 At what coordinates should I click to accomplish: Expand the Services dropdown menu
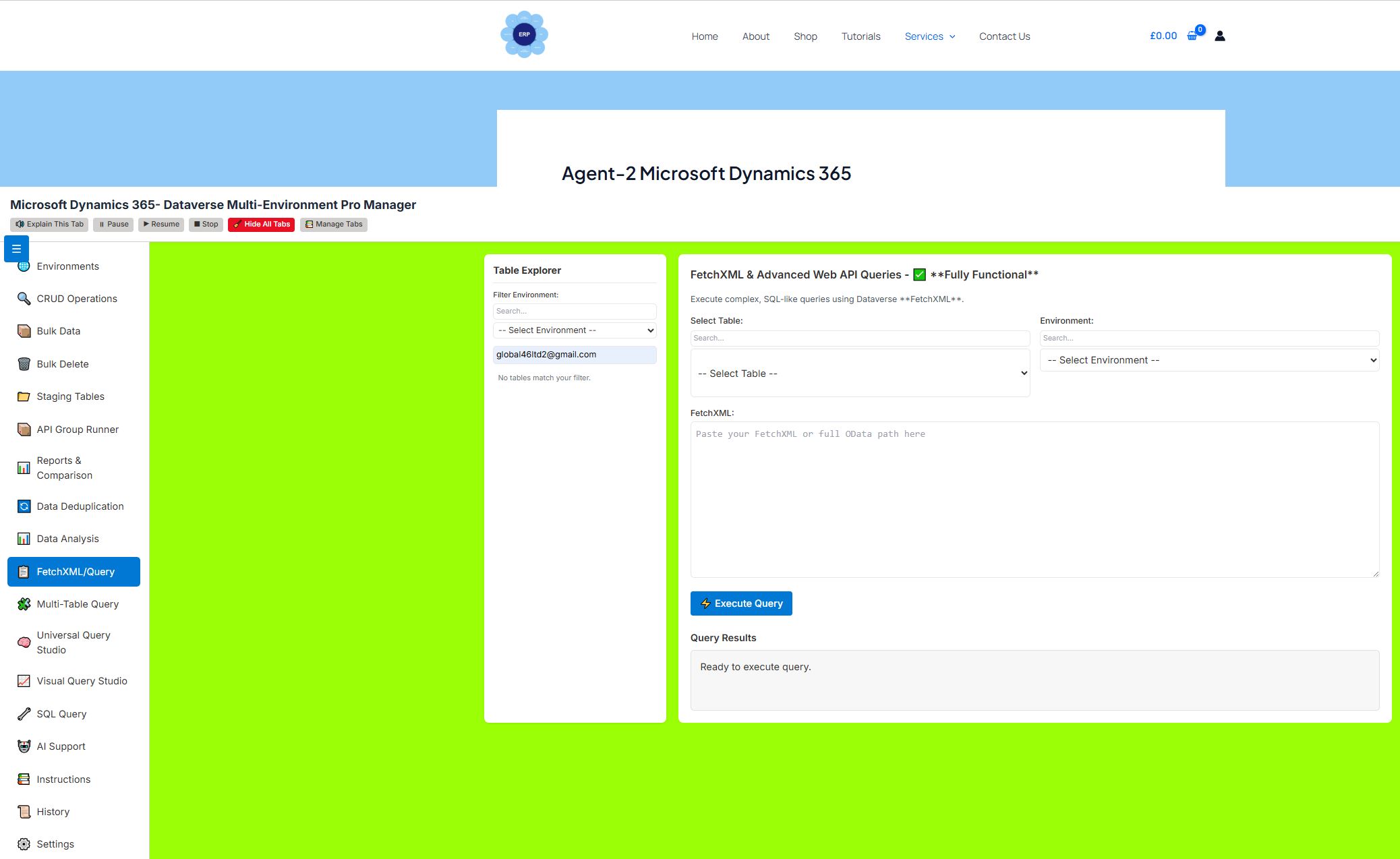tap(930, 36)
